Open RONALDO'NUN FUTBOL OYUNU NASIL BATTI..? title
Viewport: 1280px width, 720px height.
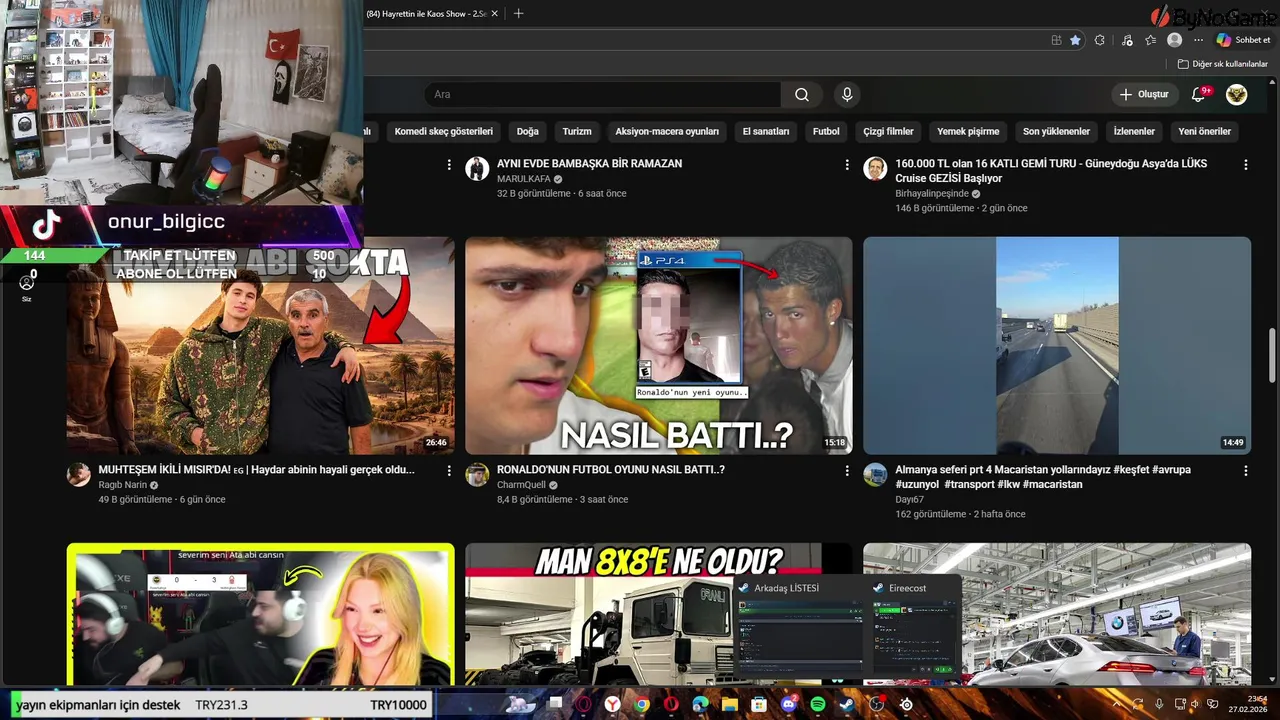[611, 470]
